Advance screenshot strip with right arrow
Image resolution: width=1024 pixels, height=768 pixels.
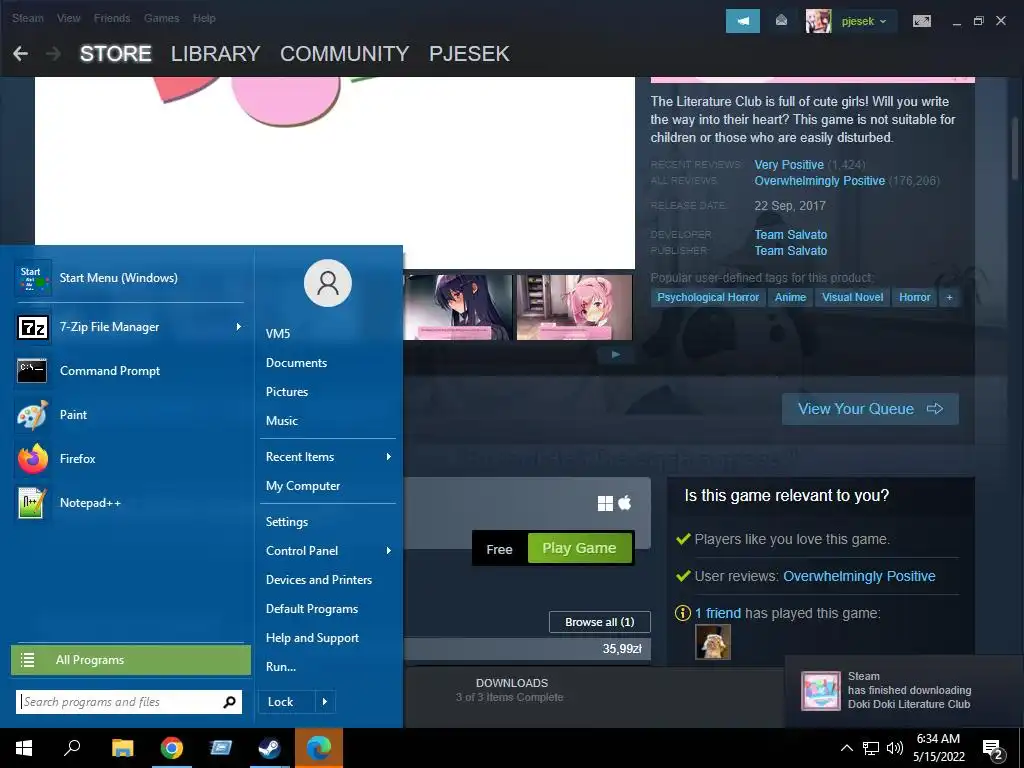(615, 354)
